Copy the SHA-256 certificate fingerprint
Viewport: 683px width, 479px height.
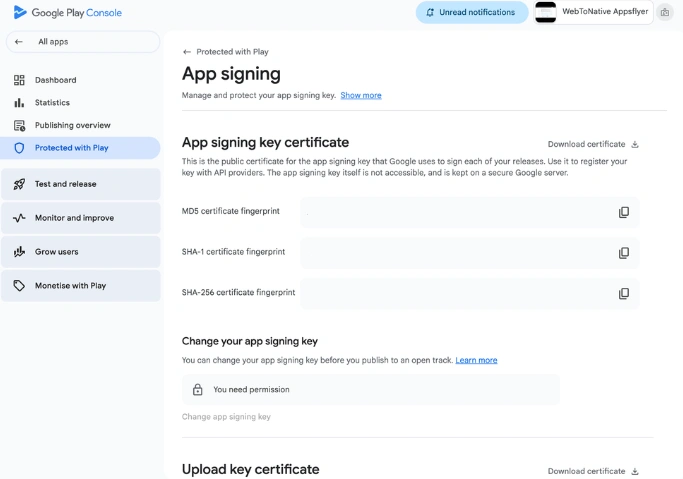(x=624, y=293)
